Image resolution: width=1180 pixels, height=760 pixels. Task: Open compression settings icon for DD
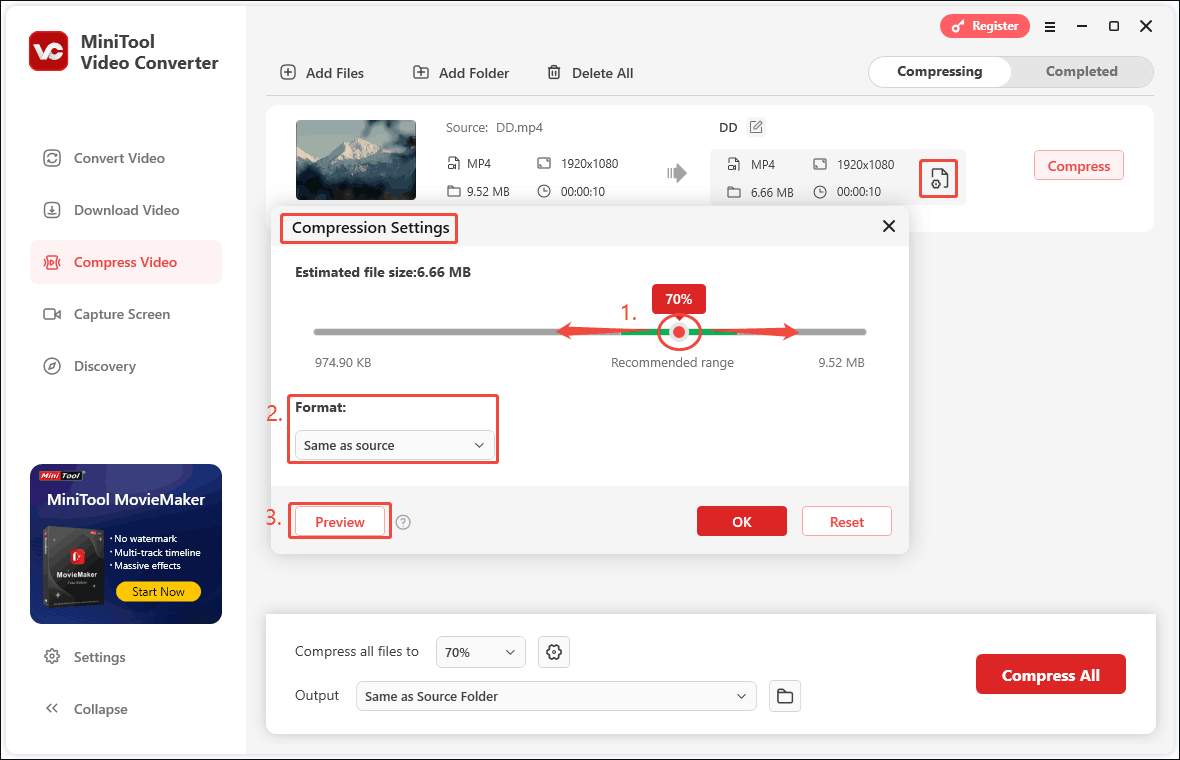[938, 178]
